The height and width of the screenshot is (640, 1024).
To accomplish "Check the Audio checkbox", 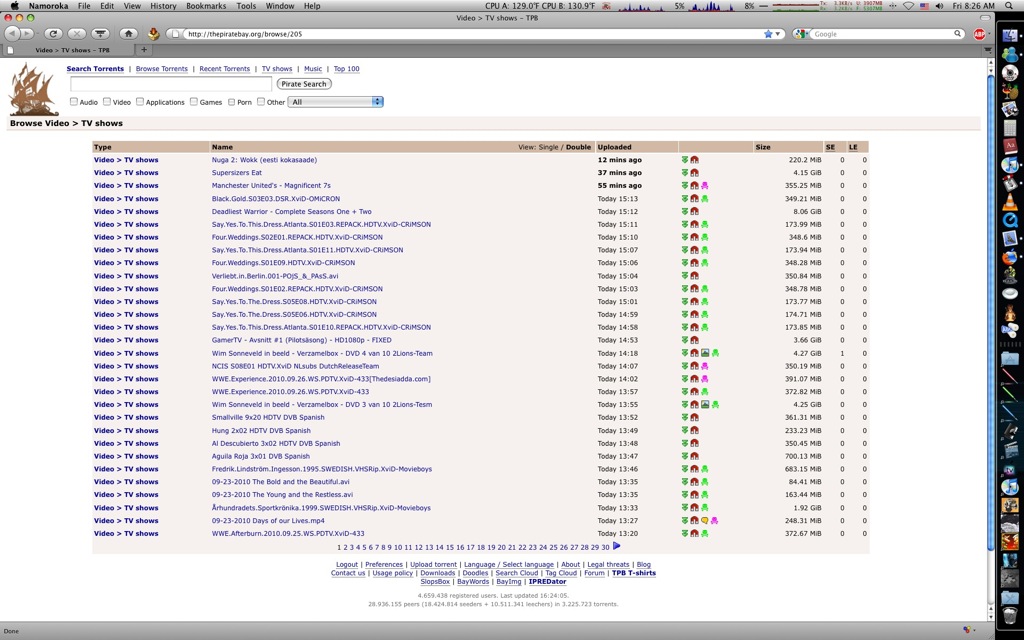I will pos(74,101).
